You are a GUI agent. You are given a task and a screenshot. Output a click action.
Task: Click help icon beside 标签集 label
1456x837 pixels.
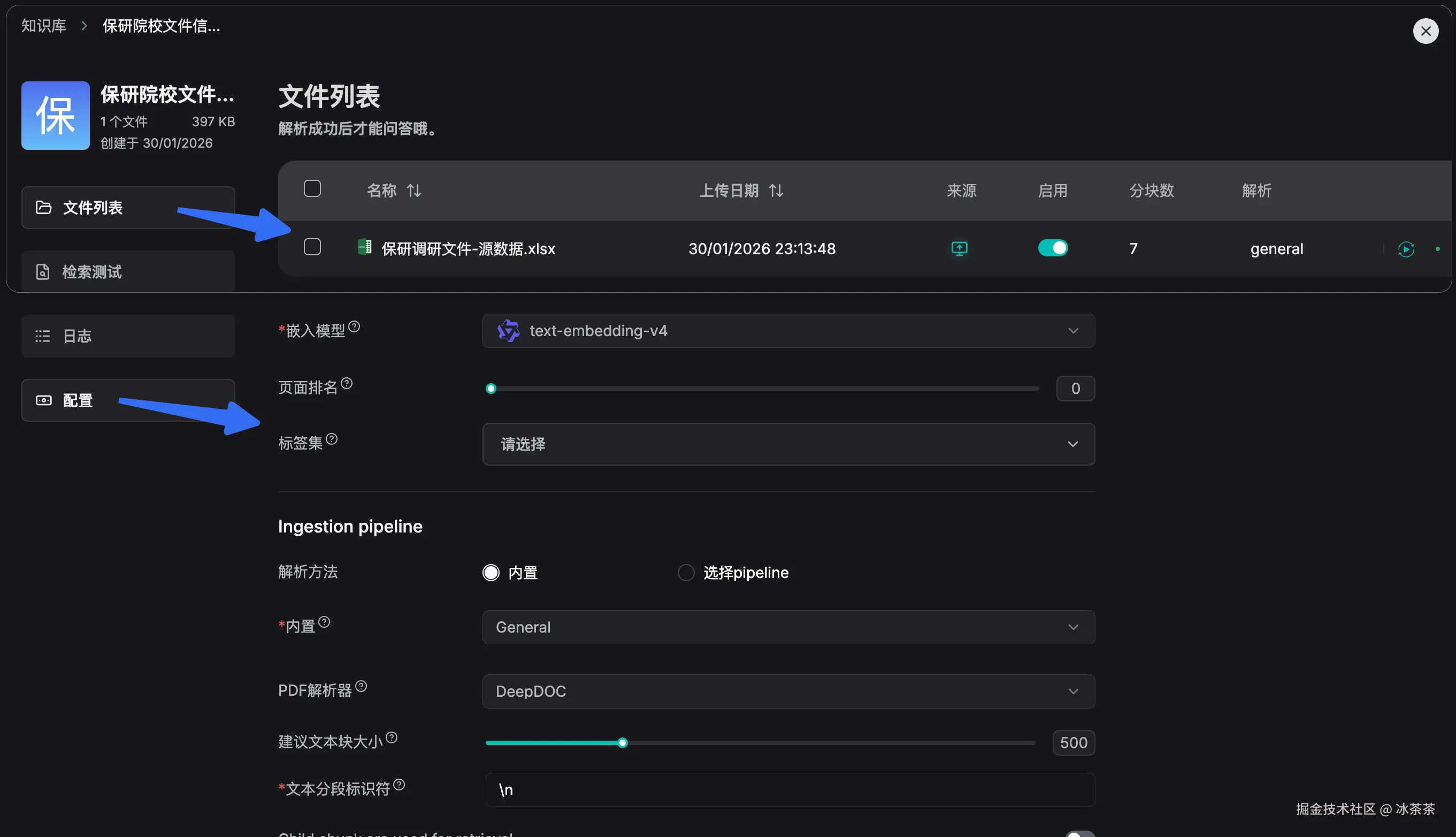click(x=332, y=439)
